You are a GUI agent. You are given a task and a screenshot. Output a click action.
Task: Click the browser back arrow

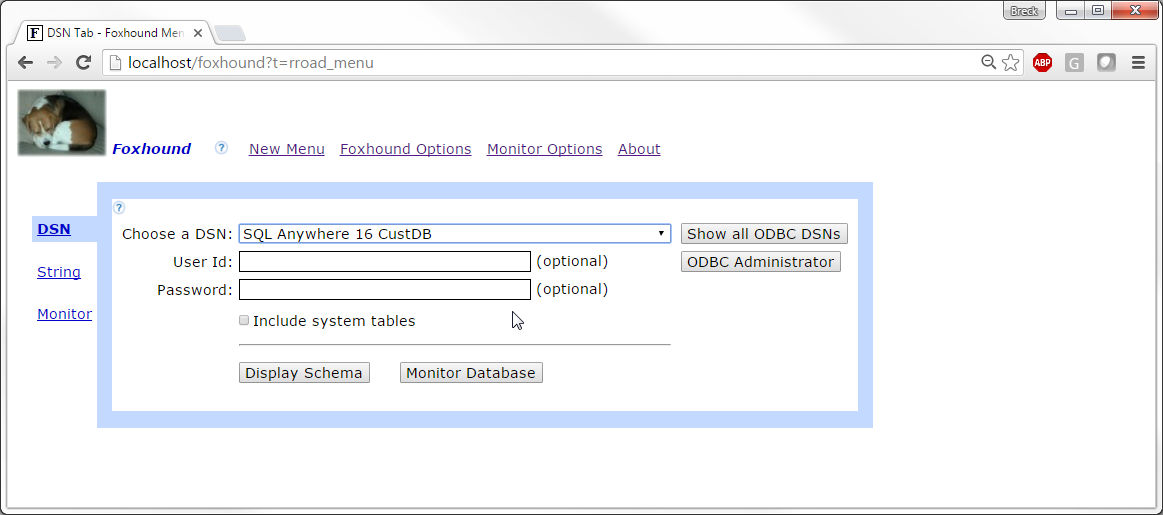tap(25, 63)
